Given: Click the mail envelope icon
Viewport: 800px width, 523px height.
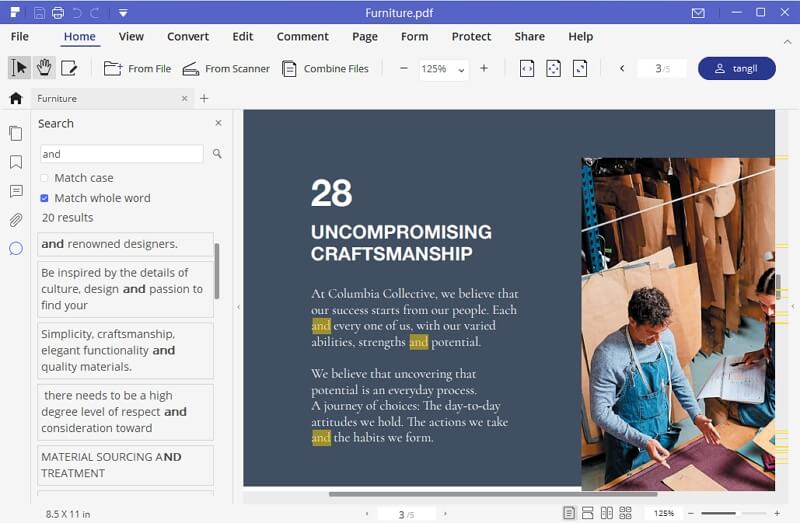Looking at the screenshot, I should pos(698,13).
